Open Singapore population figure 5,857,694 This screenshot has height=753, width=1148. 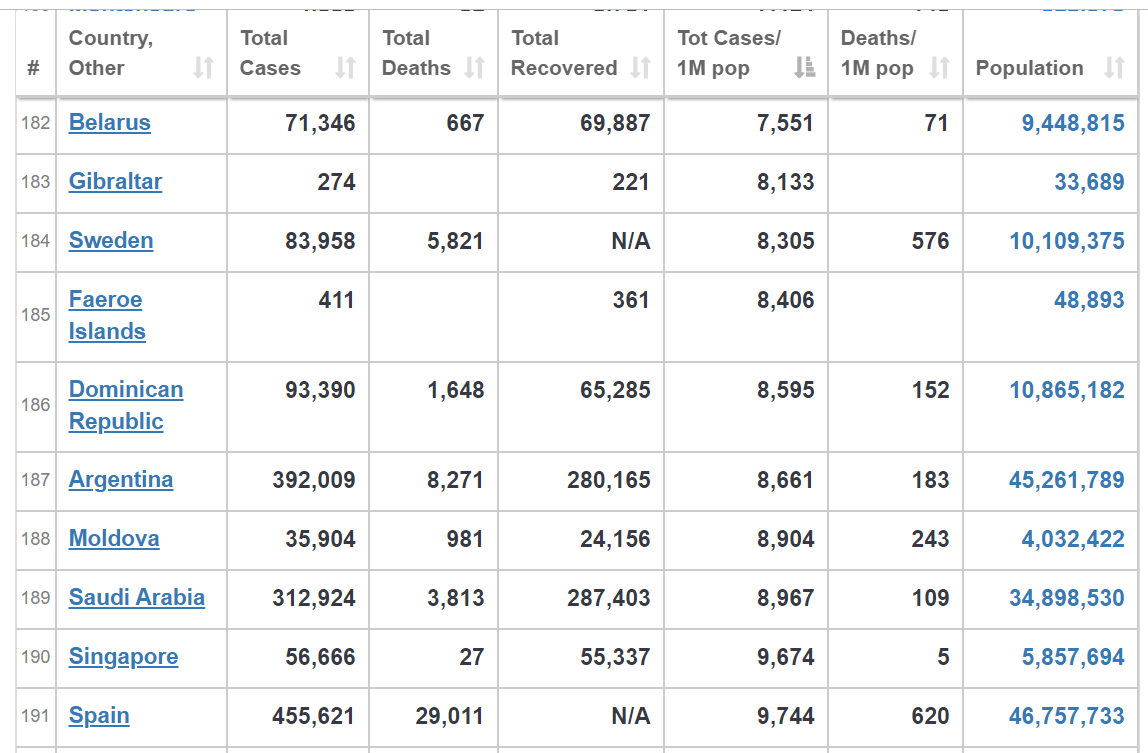click(x=1073, y=657)
